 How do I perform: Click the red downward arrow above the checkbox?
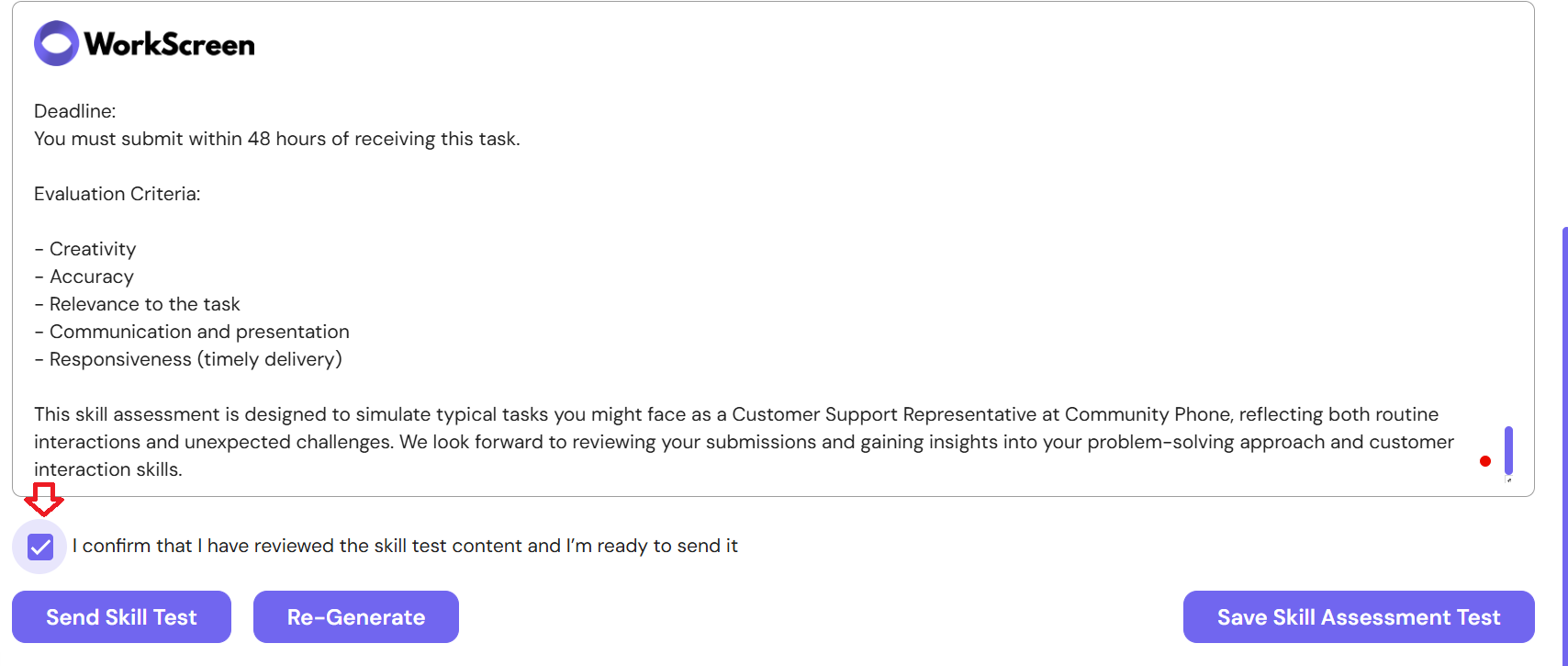(x=43, y=499)
